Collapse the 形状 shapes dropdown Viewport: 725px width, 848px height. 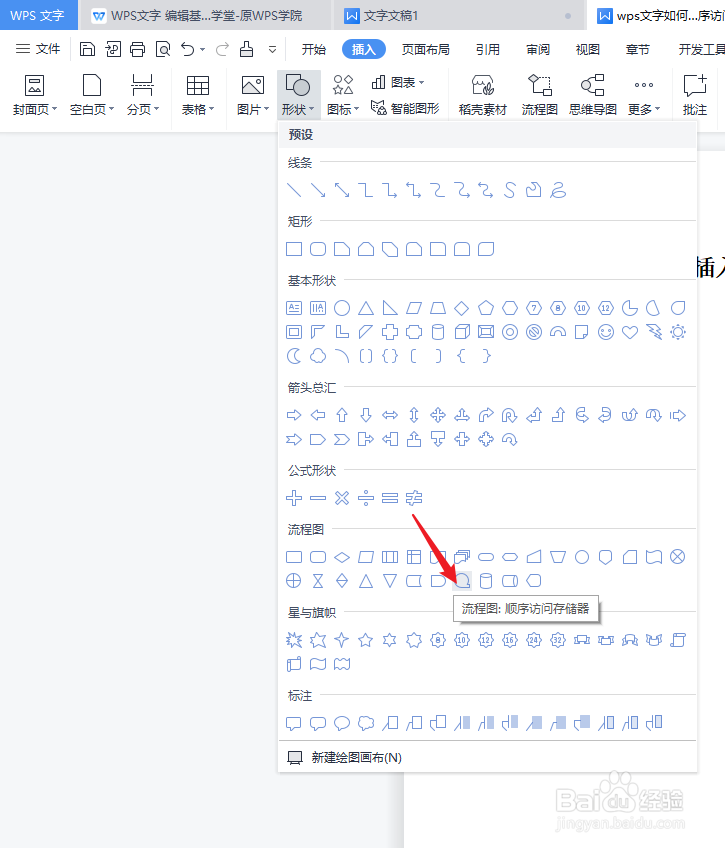pos(298,95)
